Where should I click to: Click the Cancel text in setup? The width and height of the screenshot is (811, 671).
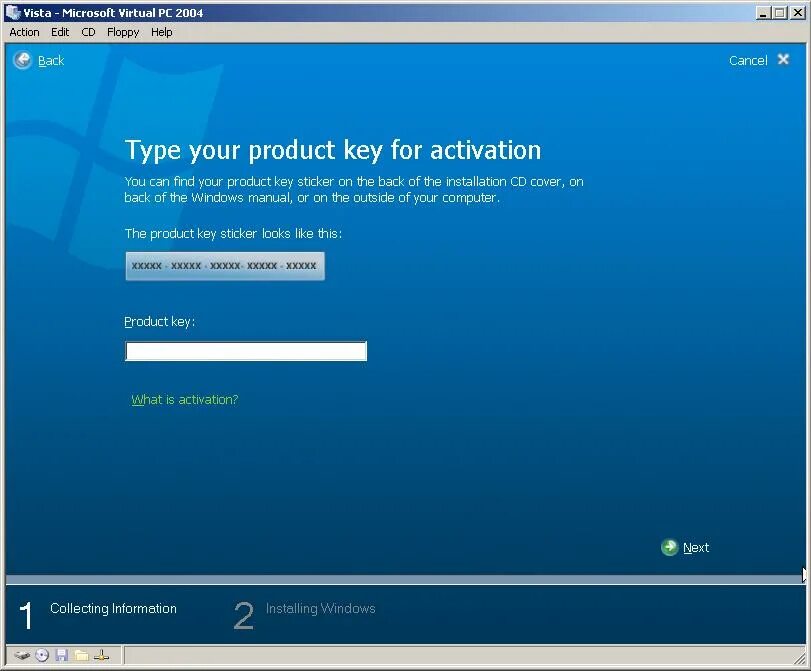click(748, 61)
